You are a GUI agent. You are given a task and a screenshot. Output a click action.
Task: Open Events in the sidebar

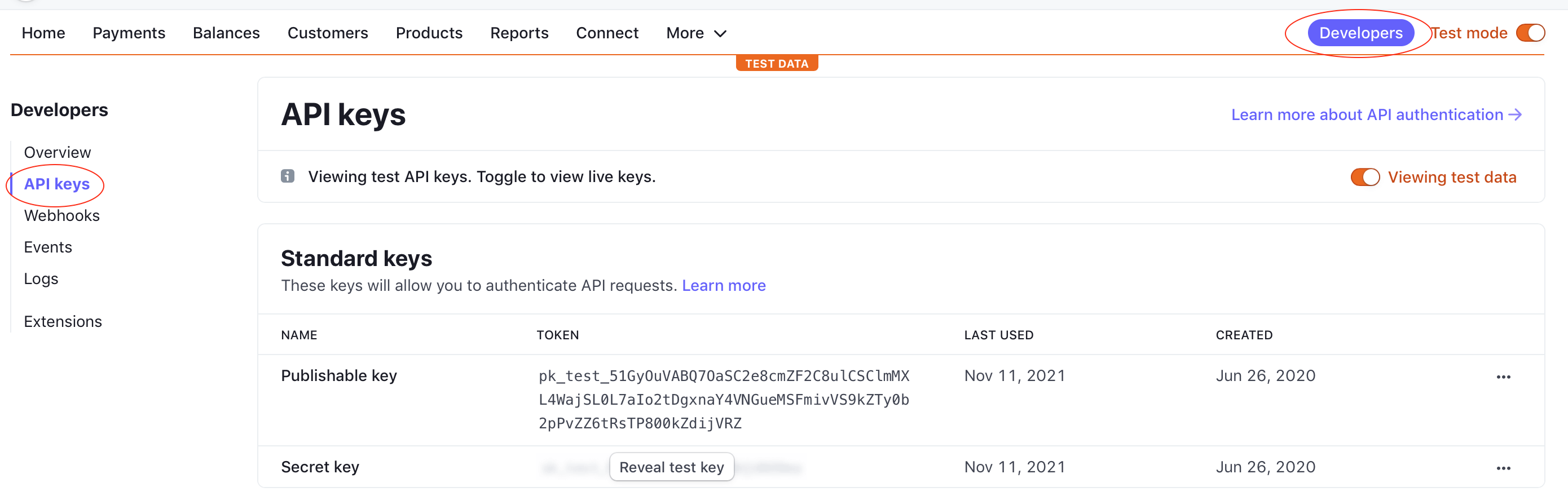coord(47,247)
